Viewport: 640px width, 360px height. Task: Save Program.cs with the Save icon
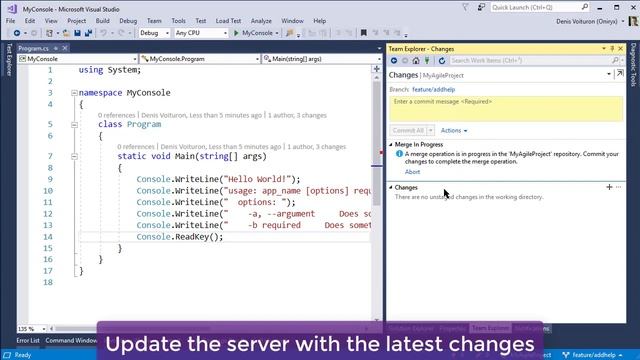click(x=77, y=33)
